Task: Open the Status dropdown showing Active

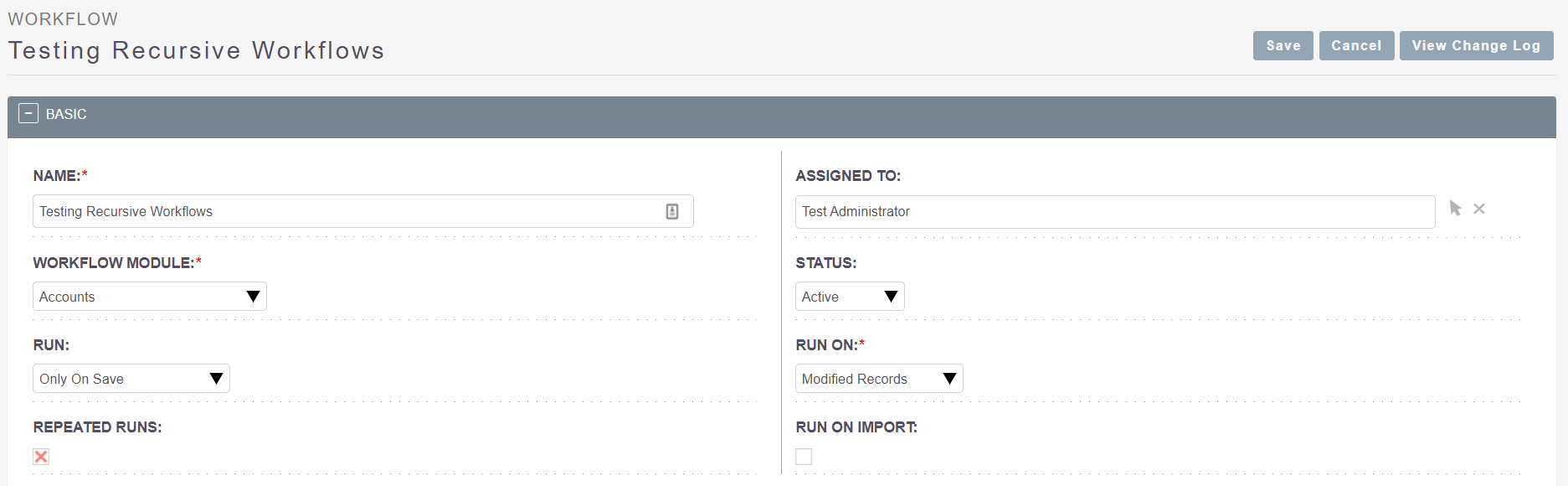Action: point(850,297)
